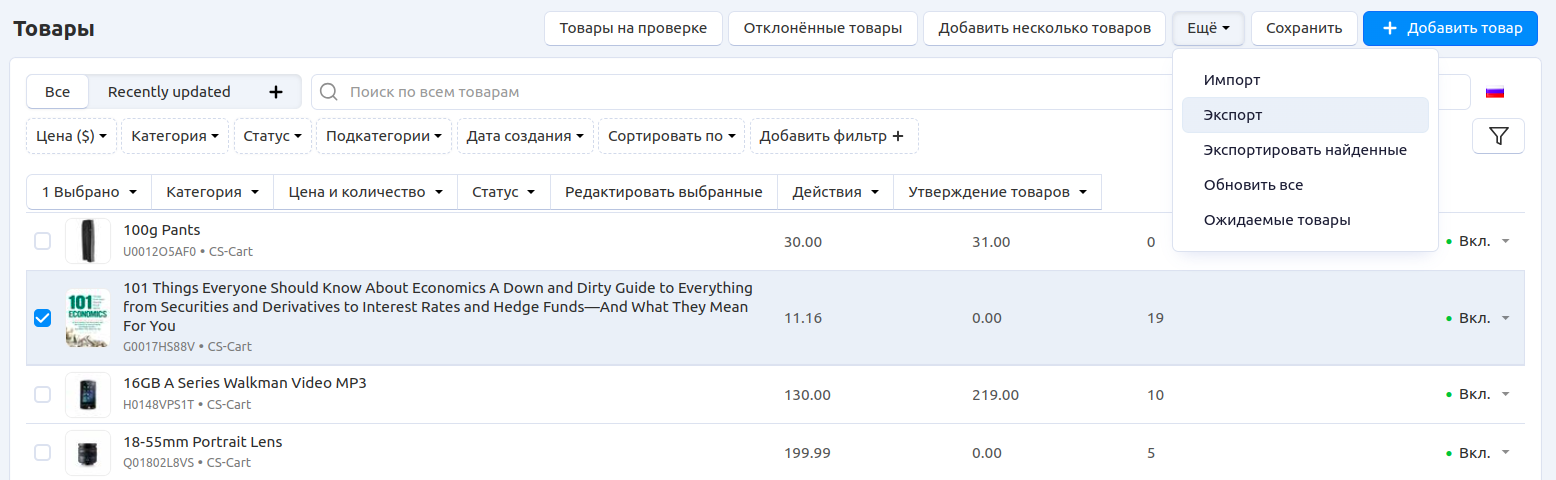Select the 16GB Walkman row checkbox
Image resolution: width=1556 pixels, height=480 pixels.
click(42, 395)
